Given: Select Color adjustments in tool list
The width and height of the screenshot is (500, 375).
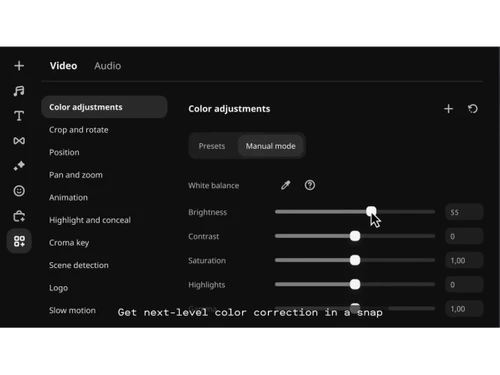Looking at the screenshot, I should [104, 107].
